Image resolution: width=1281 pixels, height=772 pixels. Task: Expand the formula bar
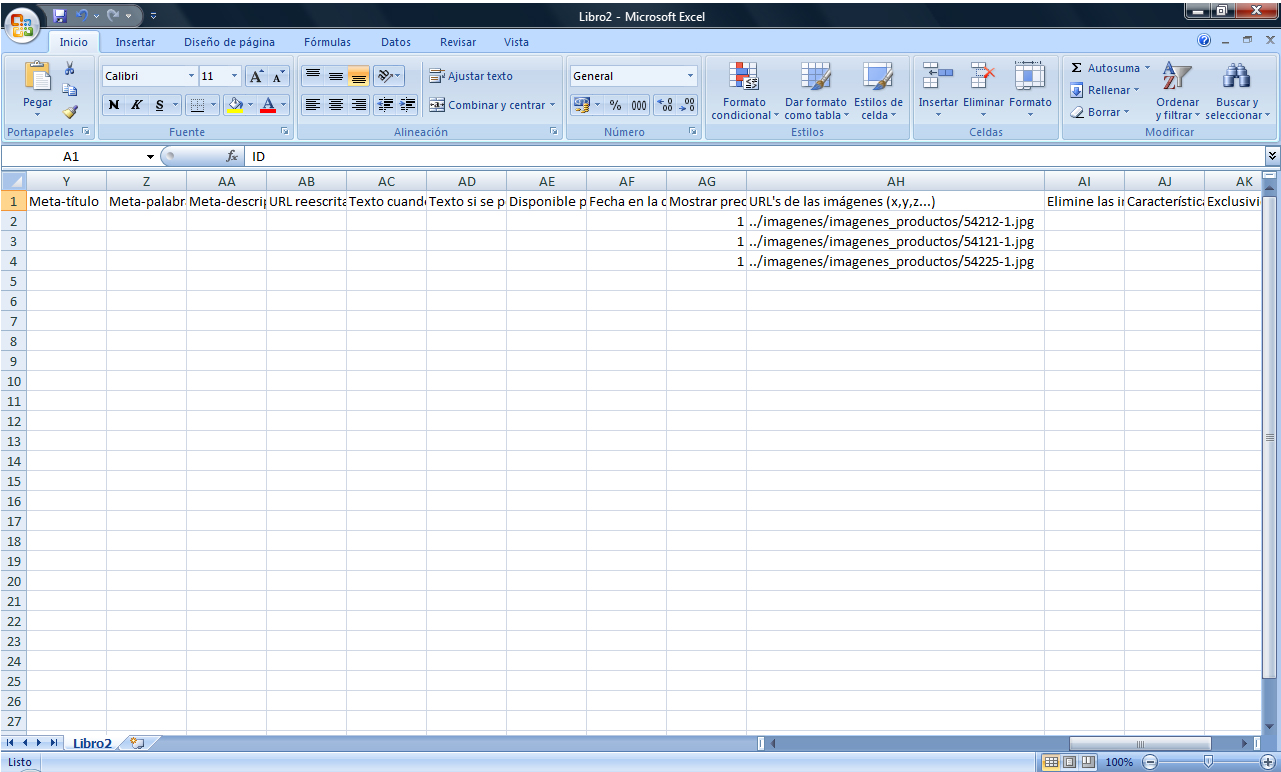pos(1272,156)
